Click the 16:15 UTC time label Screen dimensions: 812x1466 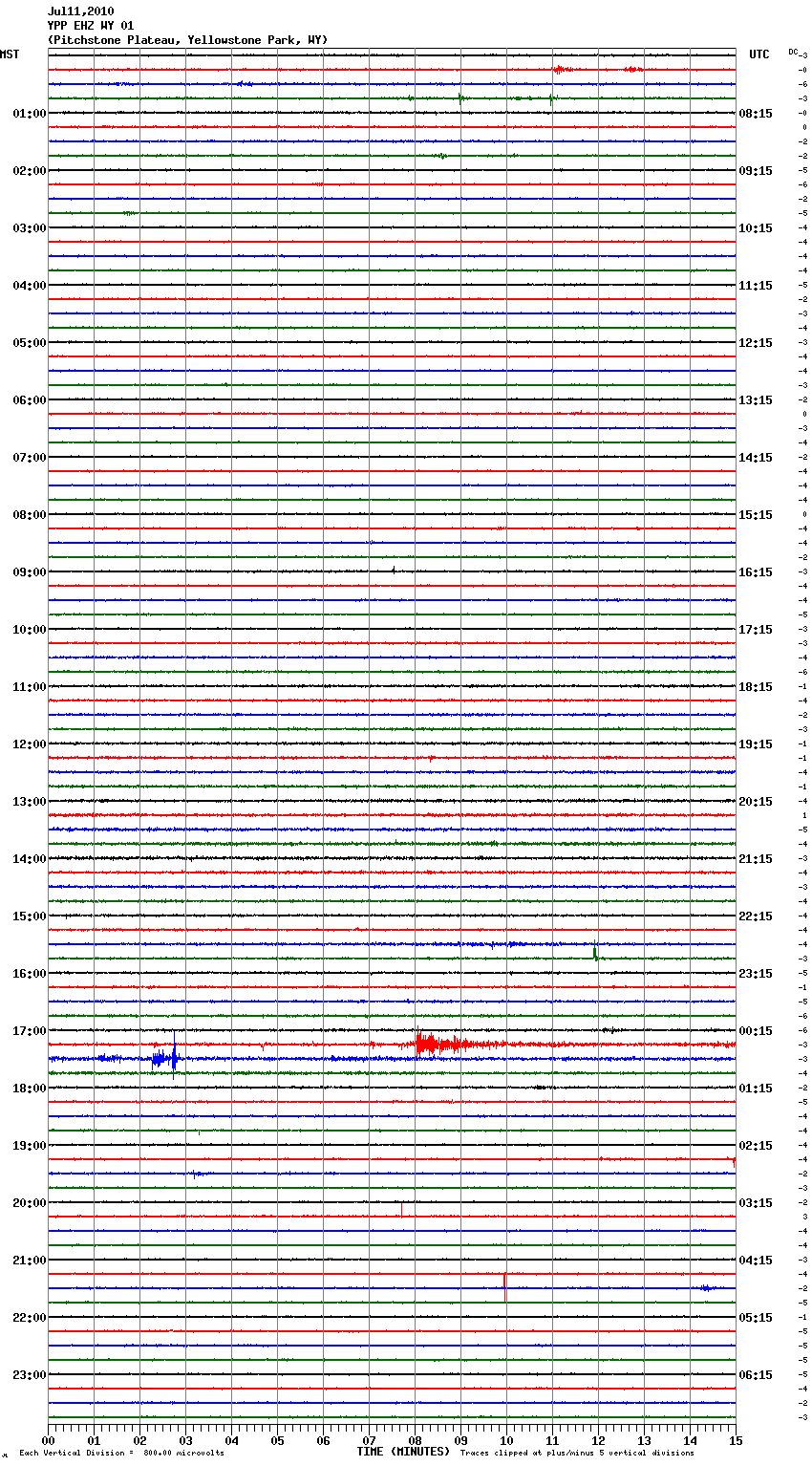point(756,572)
